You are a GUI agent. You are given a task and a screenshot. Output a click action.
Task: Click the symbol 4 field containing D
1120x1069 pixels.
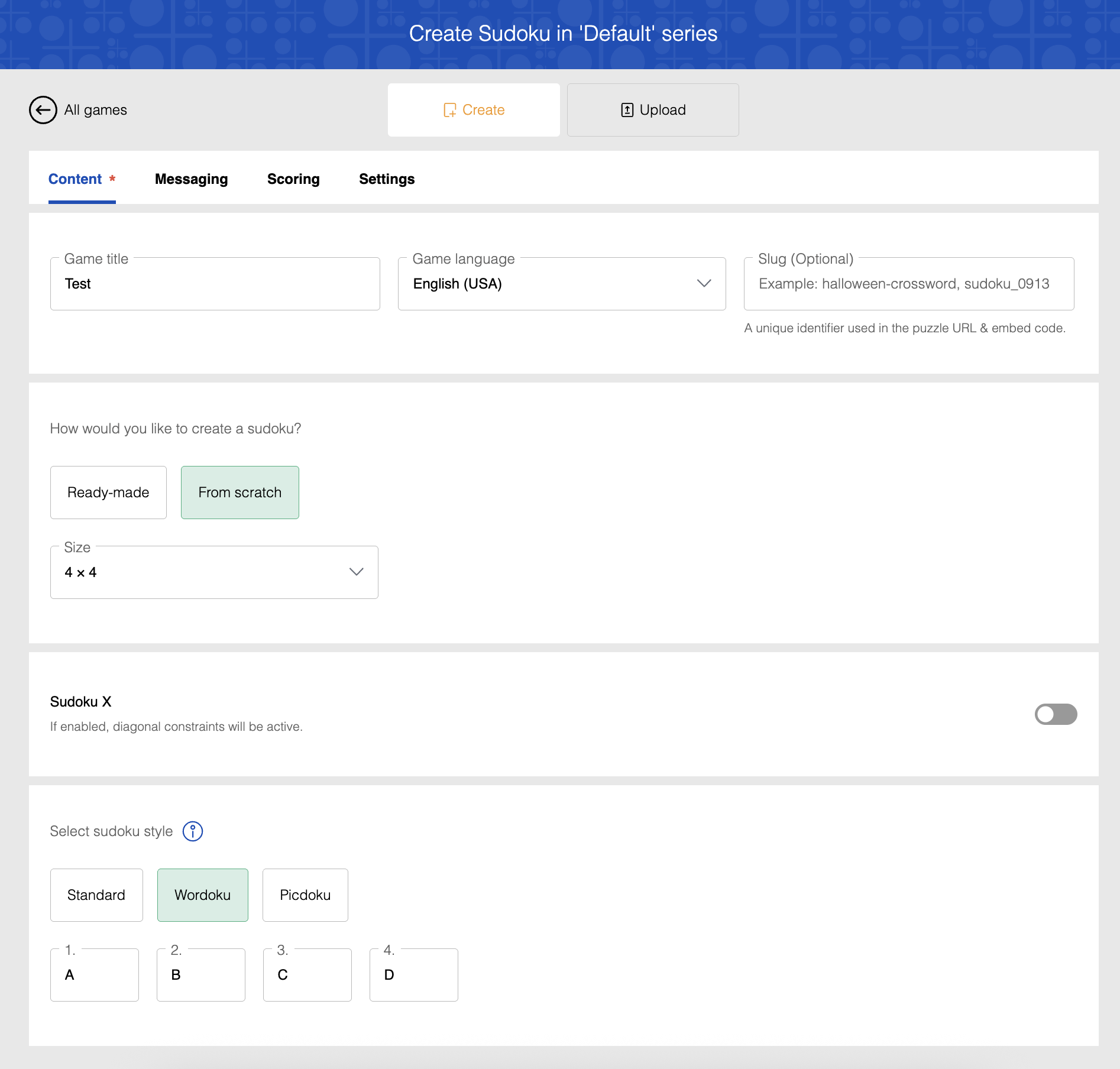coord(414,975)
